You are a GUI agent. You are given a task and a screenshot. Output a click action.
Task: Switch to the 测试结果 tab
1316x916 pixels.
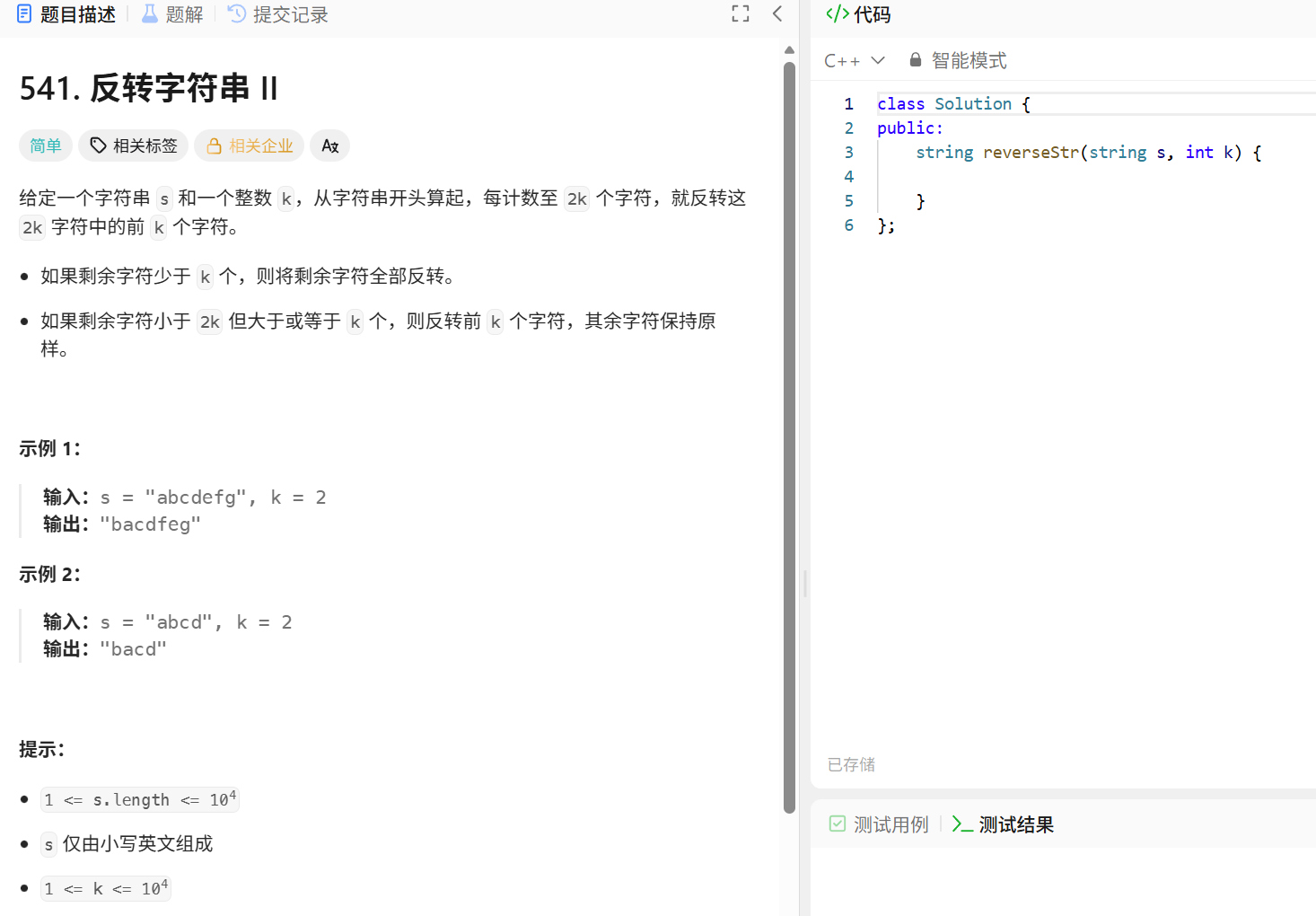point(1015,824)
